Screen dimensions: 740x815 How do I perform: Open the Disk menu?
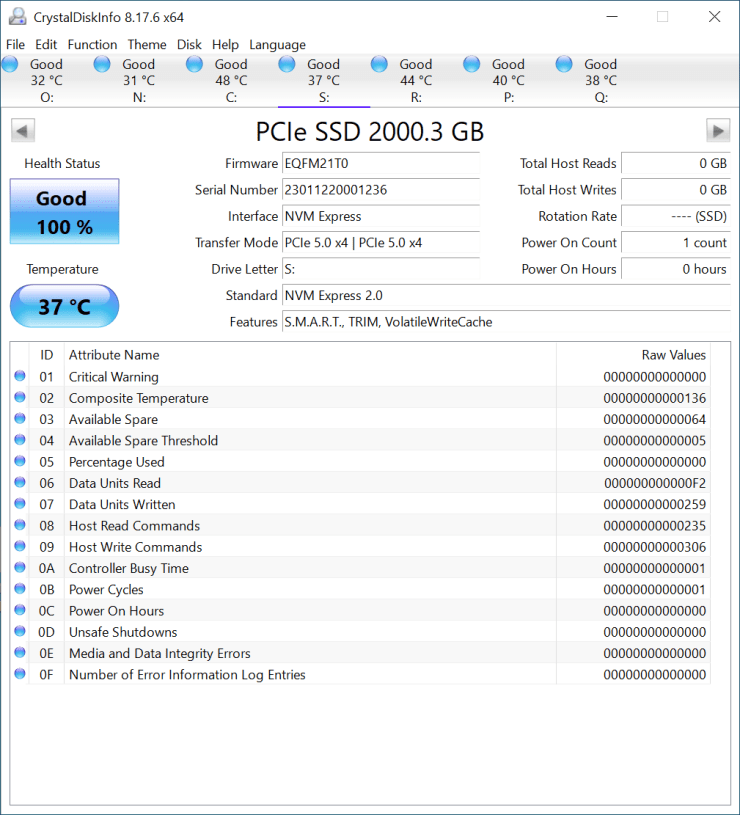(x=189, y=45)
